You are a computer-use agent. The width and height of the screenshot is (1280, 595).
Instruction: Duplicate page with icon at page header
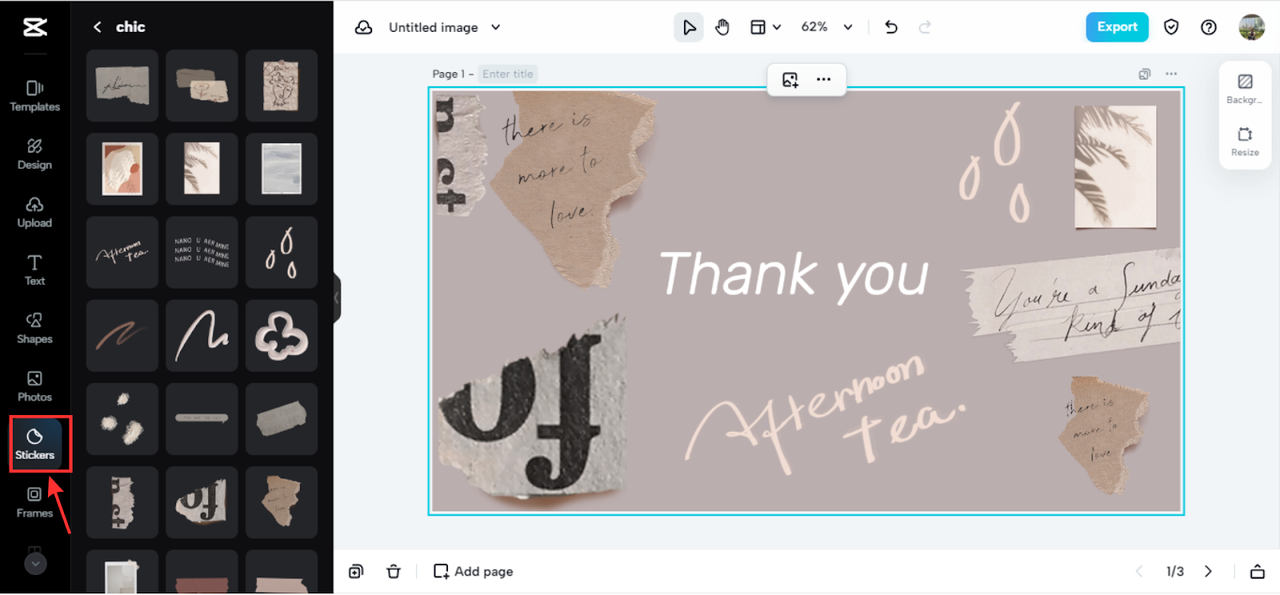1144,74
